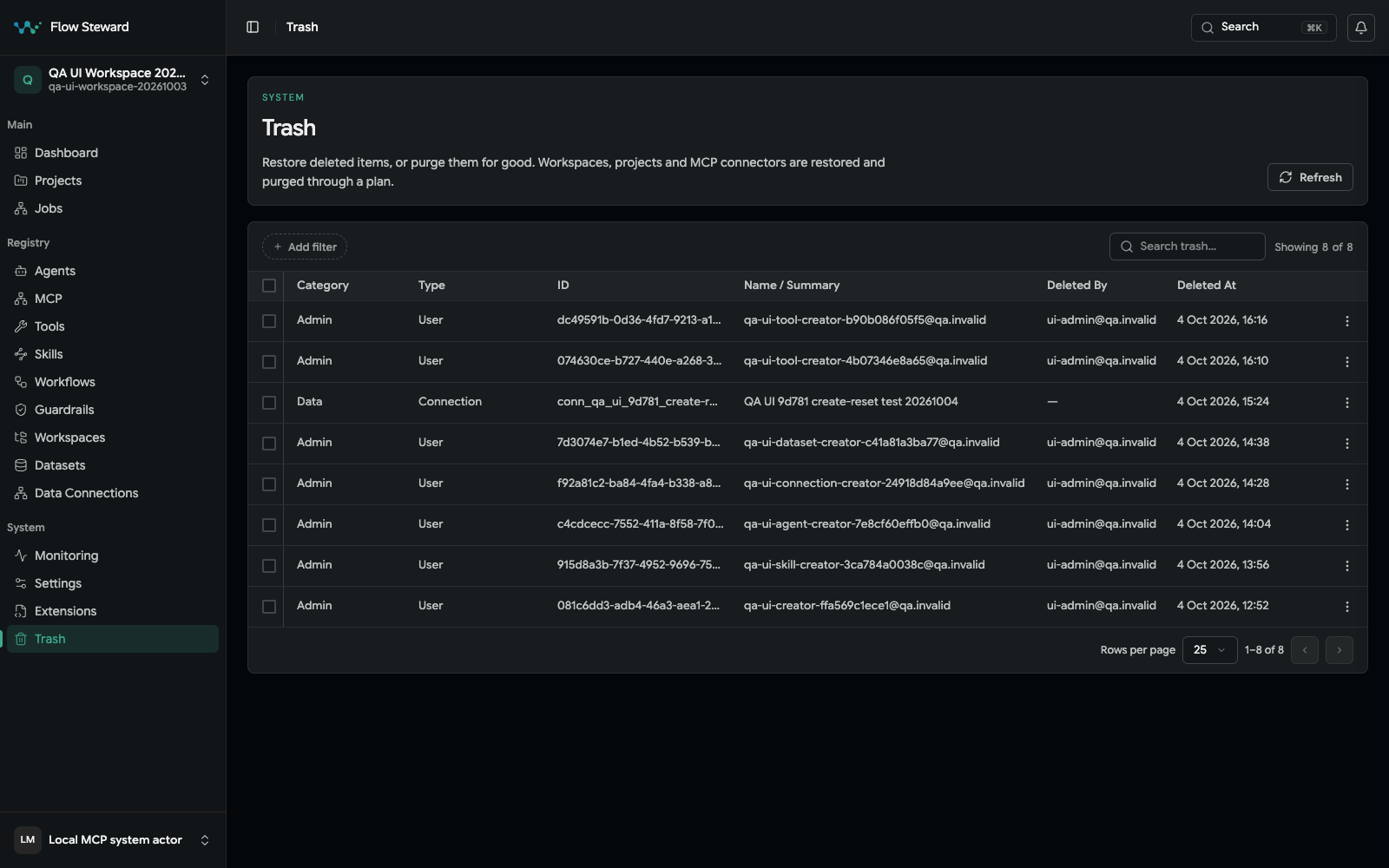This screenshot has width=1389, height=868.
Task: Select the qa-ui-tool-creator-b90b086f05f5 row checkbox
Action: [x=269, y=321]
